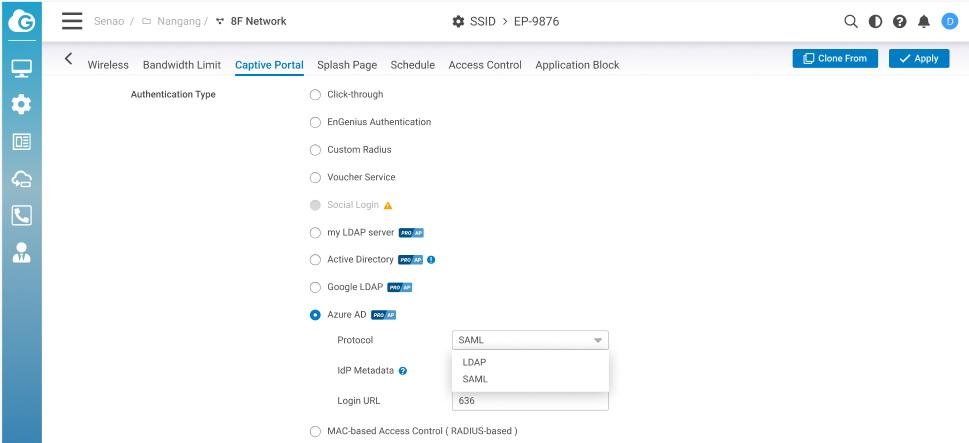The height and width of the screenshot is (443, 969).
Task: Open the gear configure sidebar icon
Action: (x=22, y=104)
